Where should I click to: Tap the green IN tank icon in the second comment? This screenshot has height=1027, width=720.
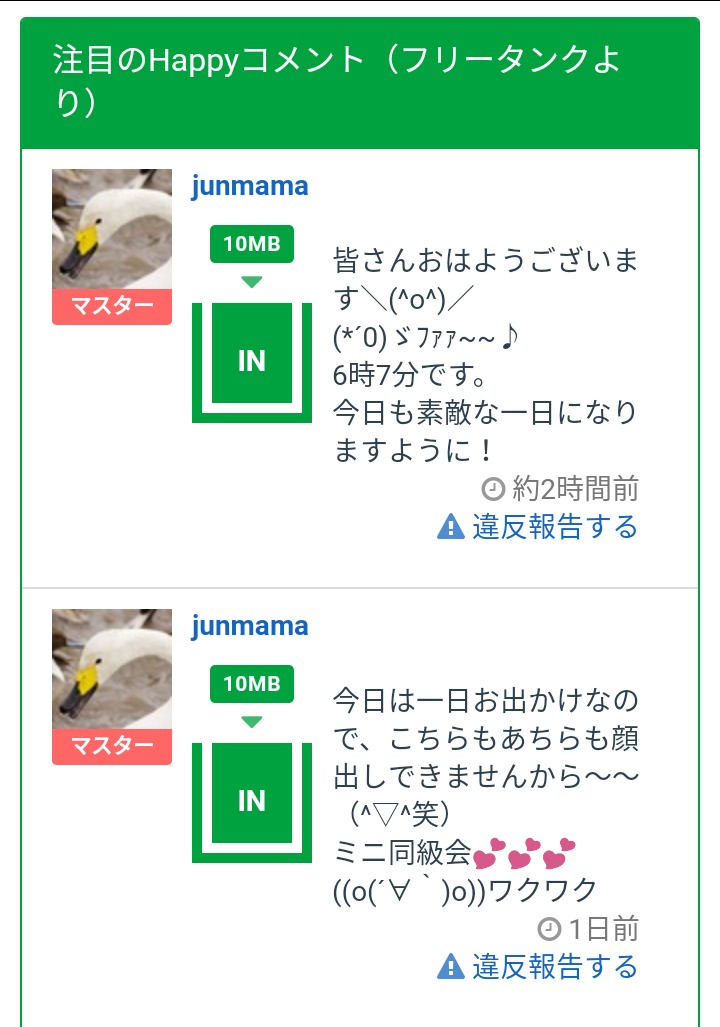252,801
